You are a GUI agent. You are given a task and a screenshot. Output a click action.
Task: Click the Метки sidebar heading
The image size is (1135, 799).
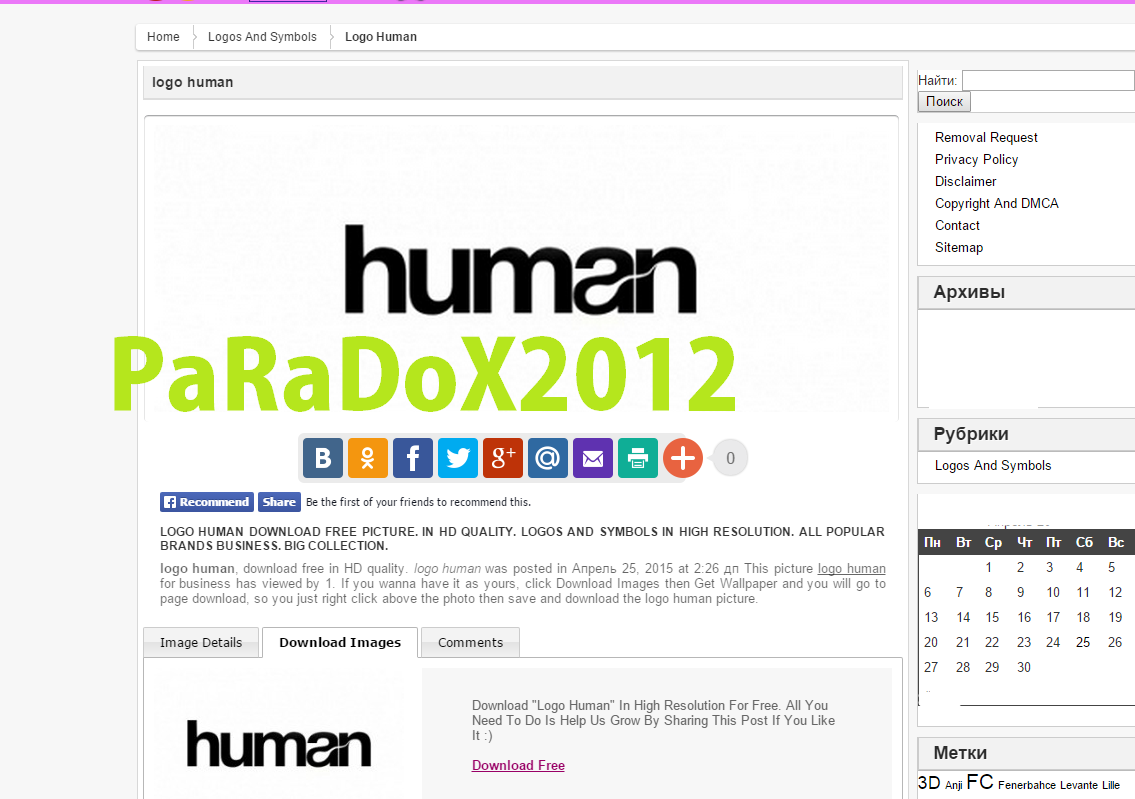(960, 753)
